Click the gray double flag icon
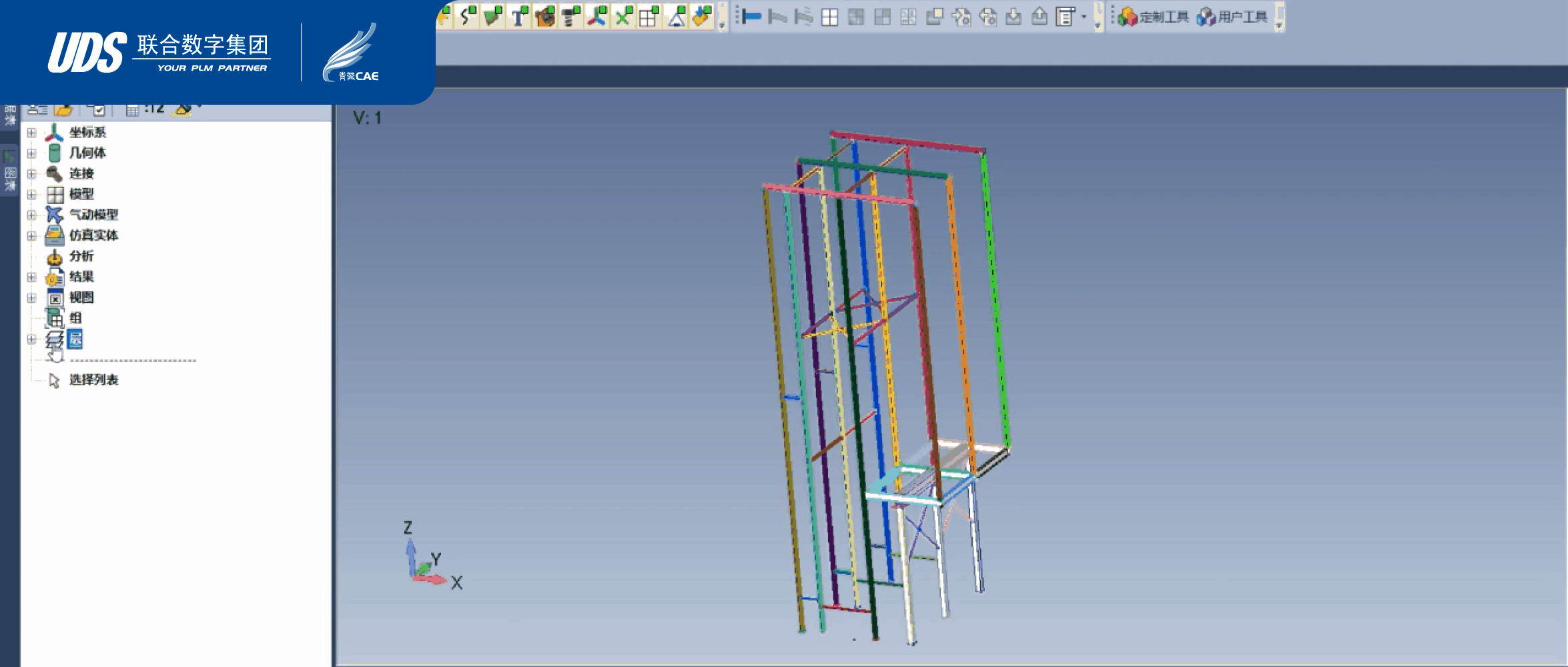This screenshot has height=667, width=1568. point(803,17)
